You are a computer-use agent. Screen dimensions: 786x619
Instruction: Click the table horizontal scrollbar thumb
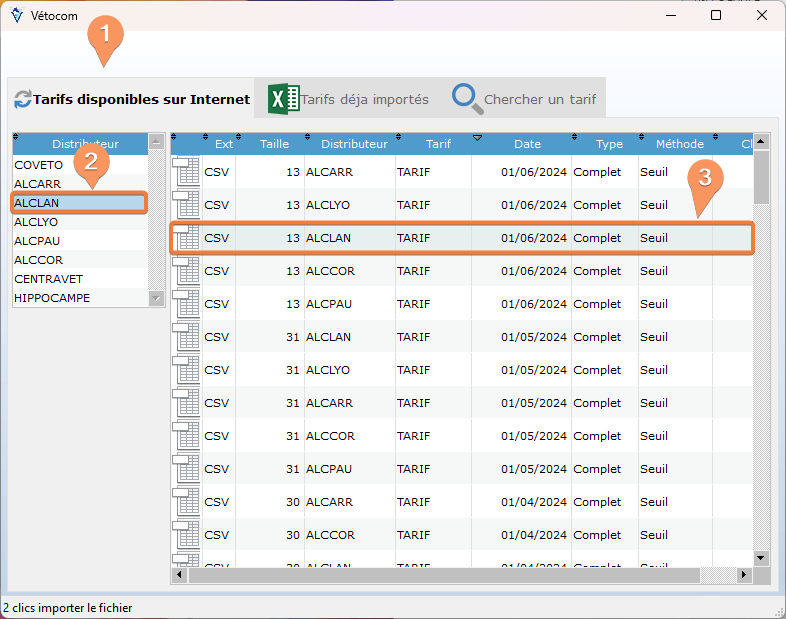click(444, 575)
